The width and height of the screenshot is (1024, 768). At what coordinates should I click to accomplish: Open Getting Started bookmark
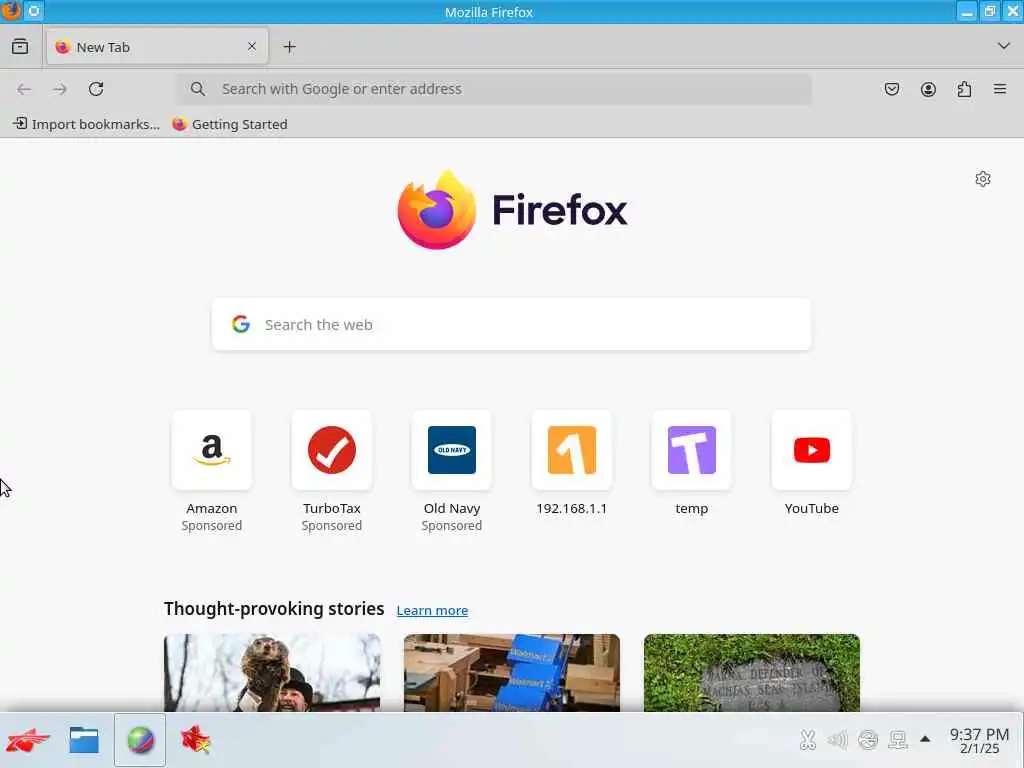click(230, 124)
